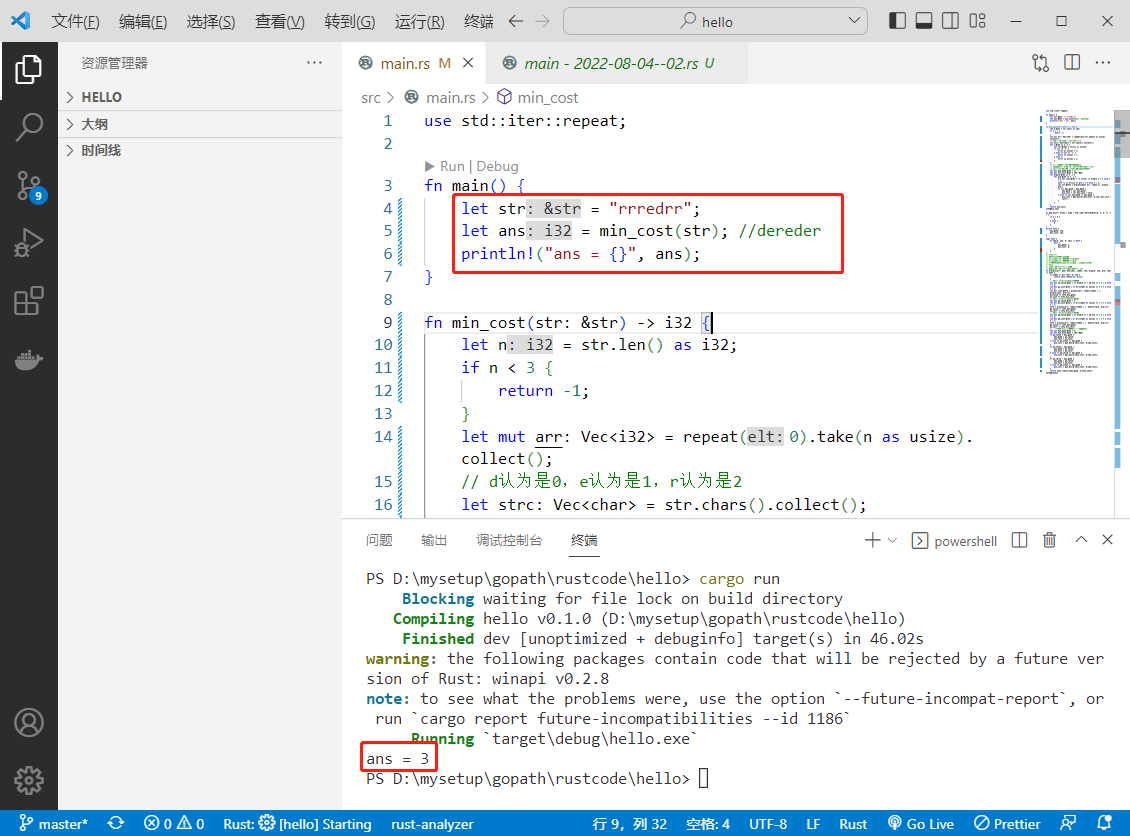Open errors and warnings count in status bar
Screen dimensions: 1130x836
(174, 824)
